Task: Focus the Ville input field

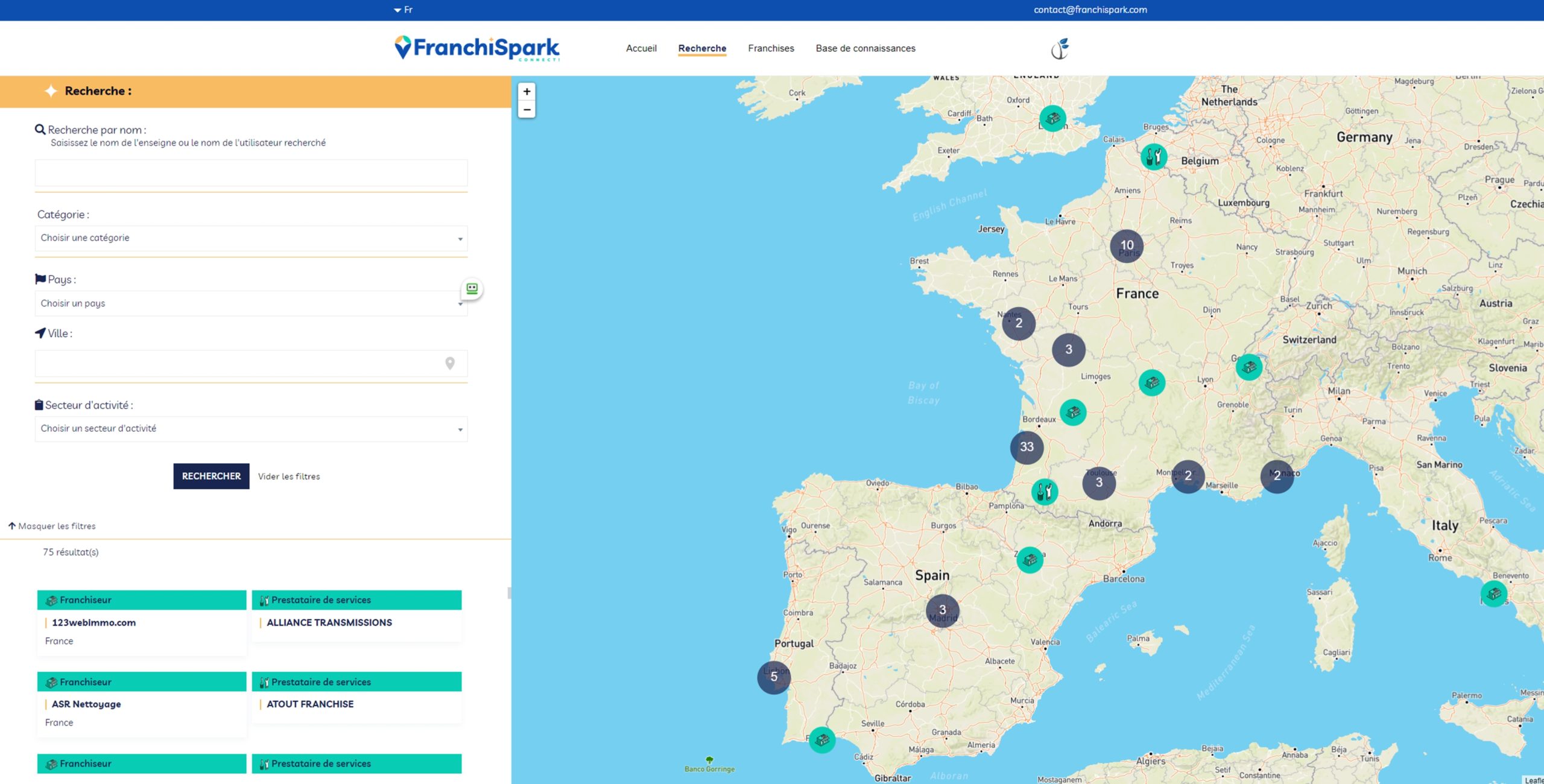Action: point(252,364)
